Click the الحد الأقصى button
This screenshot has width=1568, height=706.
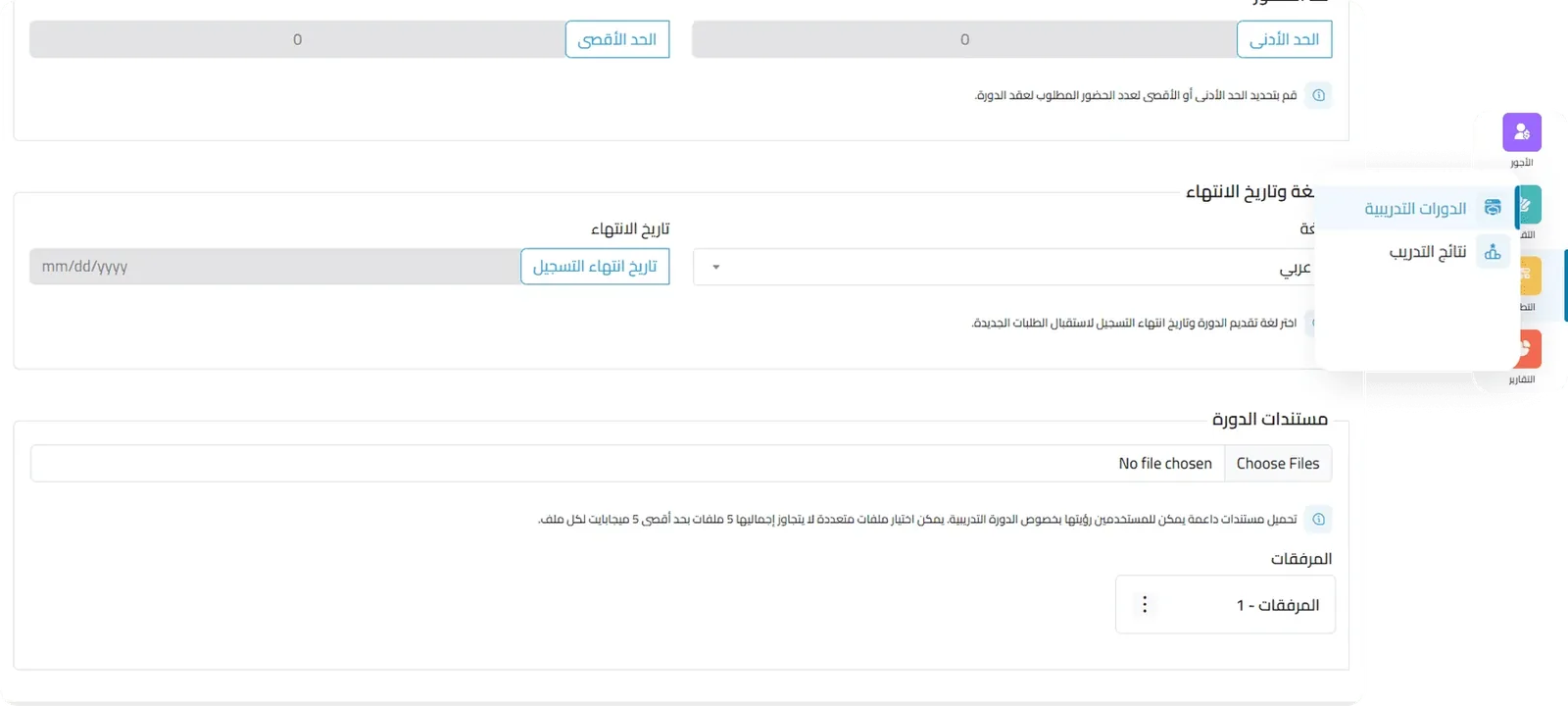617,39
